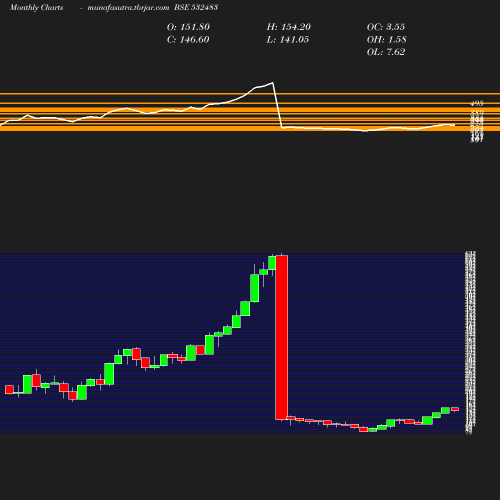500x500 pixels.
Task: Click the peak of the white line chart
Action: tap(273, 83)
